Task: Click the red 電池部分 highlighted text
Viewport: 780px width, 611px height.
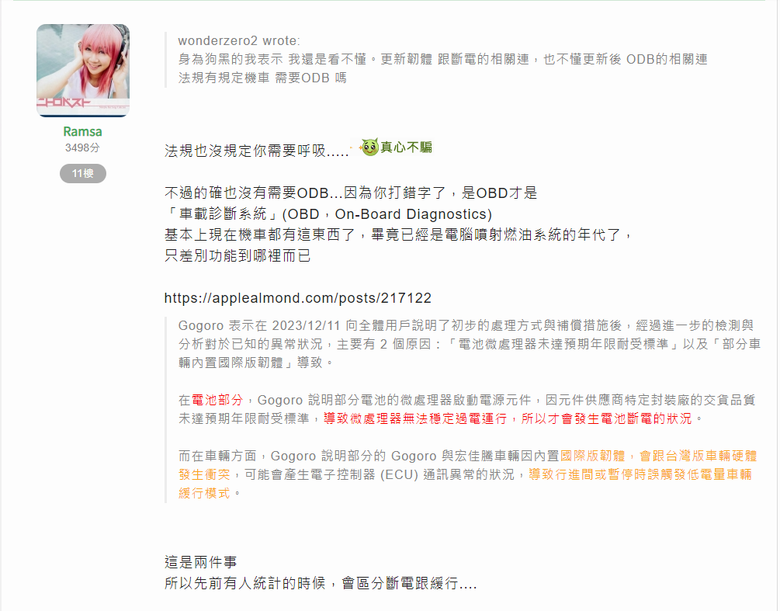Action: 217,400
